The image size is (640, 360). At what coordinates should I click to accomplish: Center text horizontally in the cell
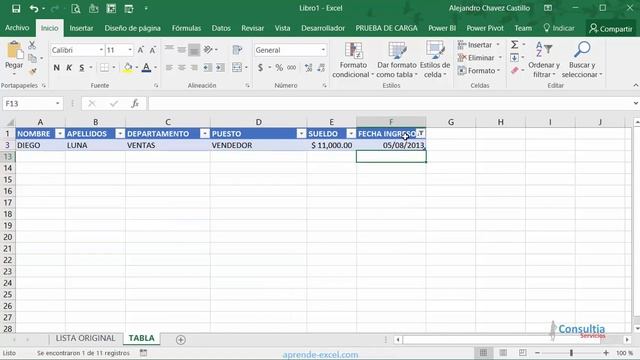tap(182, 68)
